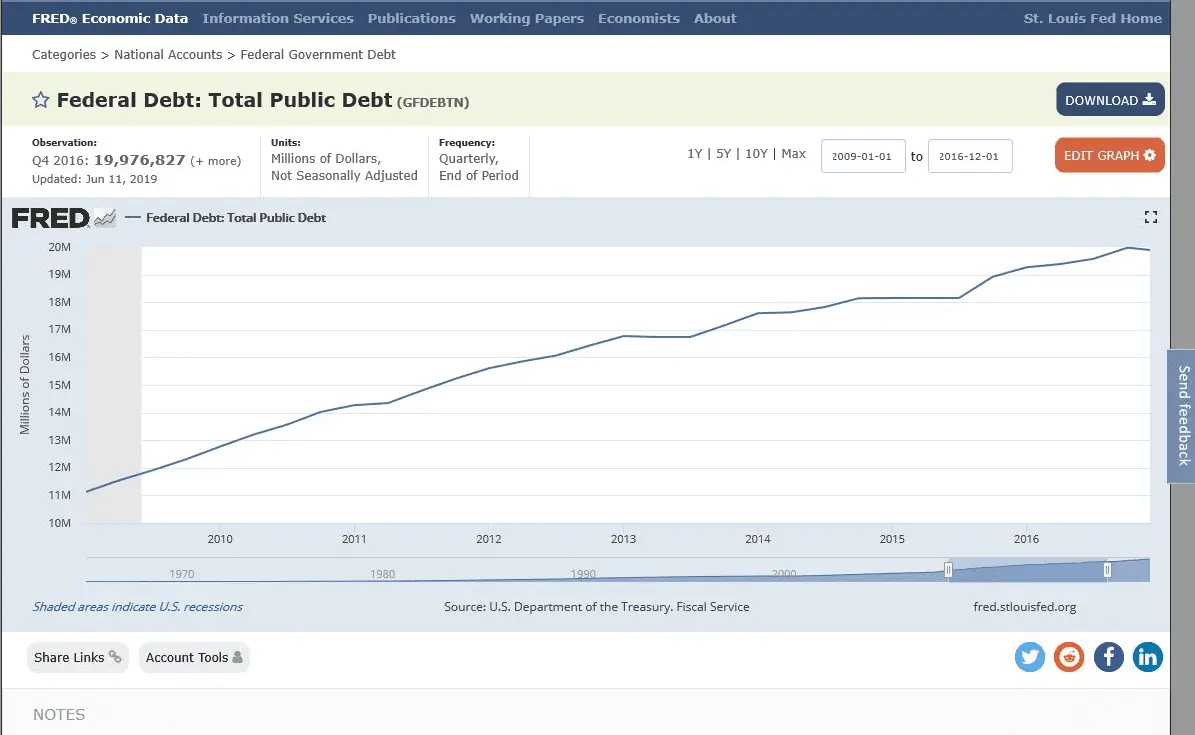Screen dimensions: 1195x735
Task: Share on Twitter icon
Action: coord(1029,657)
